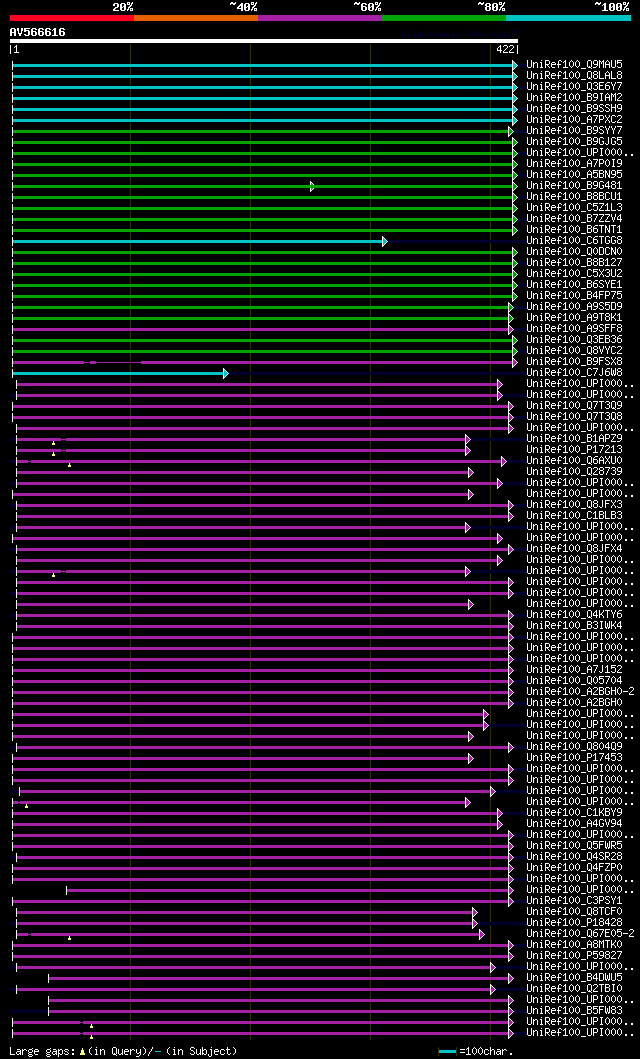This screenshot has height=1059, width=640.
Task: Click the cyan ~100% identity legend swatch
Action: point(568,18)
